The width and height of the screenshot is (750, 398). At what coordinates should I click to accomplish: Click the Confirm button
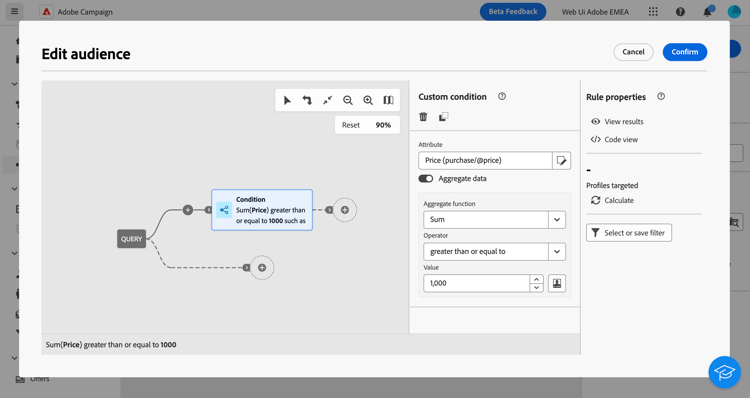click(684, 52)
